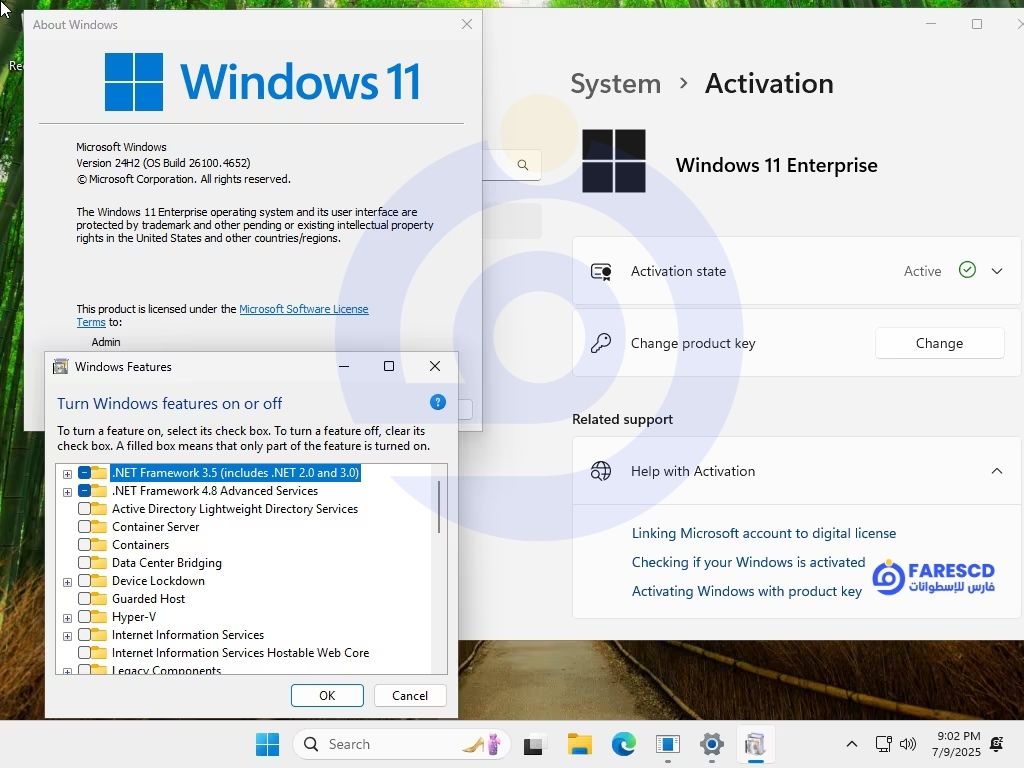The image size is (1024, 768).
Task: Enable Active Directory Lightweight Directory Services
Action: pyautogui.click(x=84, y=509)
